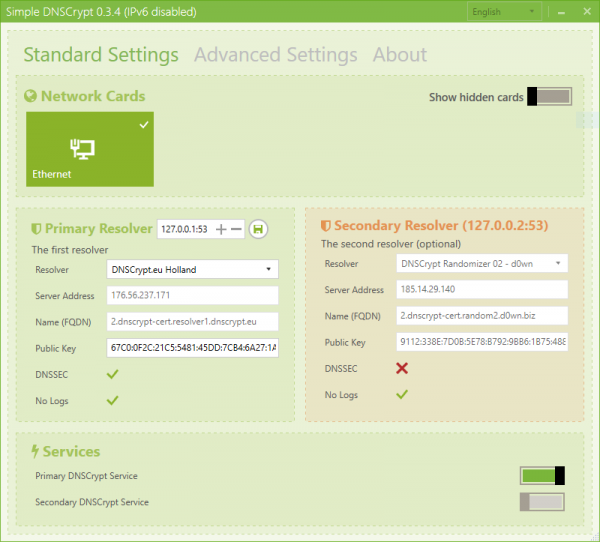Open the About tab
Screen dimensions: 600x542
click(400, 55)
